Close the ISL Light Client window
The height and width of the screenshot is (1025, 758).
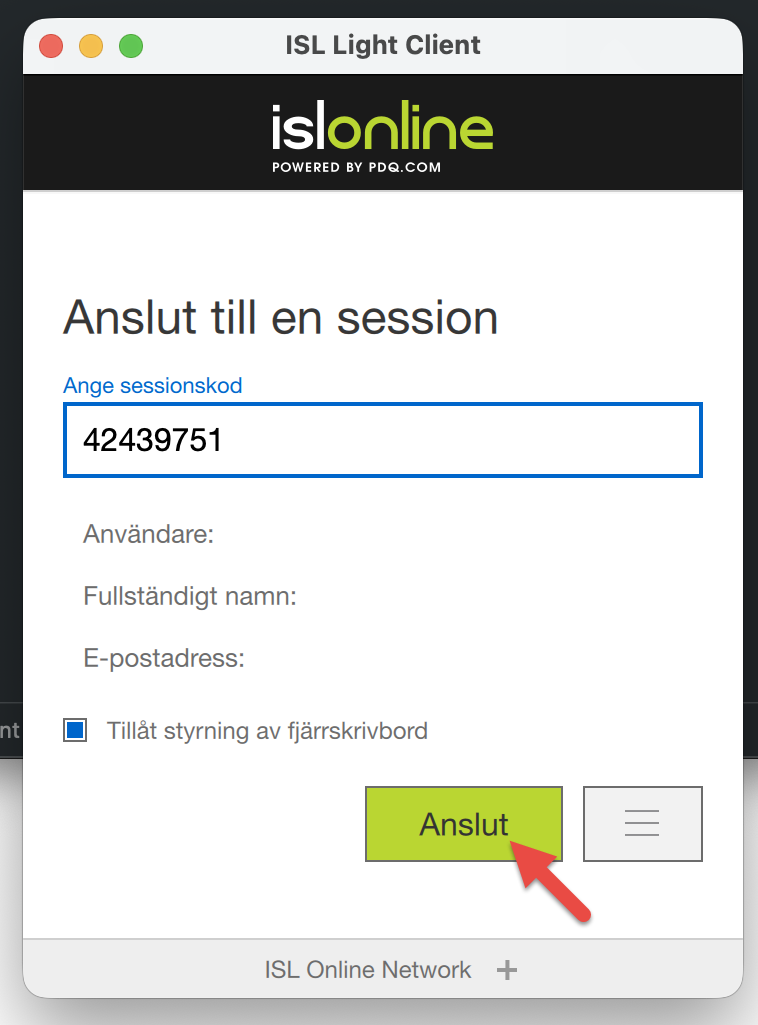tap(51, 46)
